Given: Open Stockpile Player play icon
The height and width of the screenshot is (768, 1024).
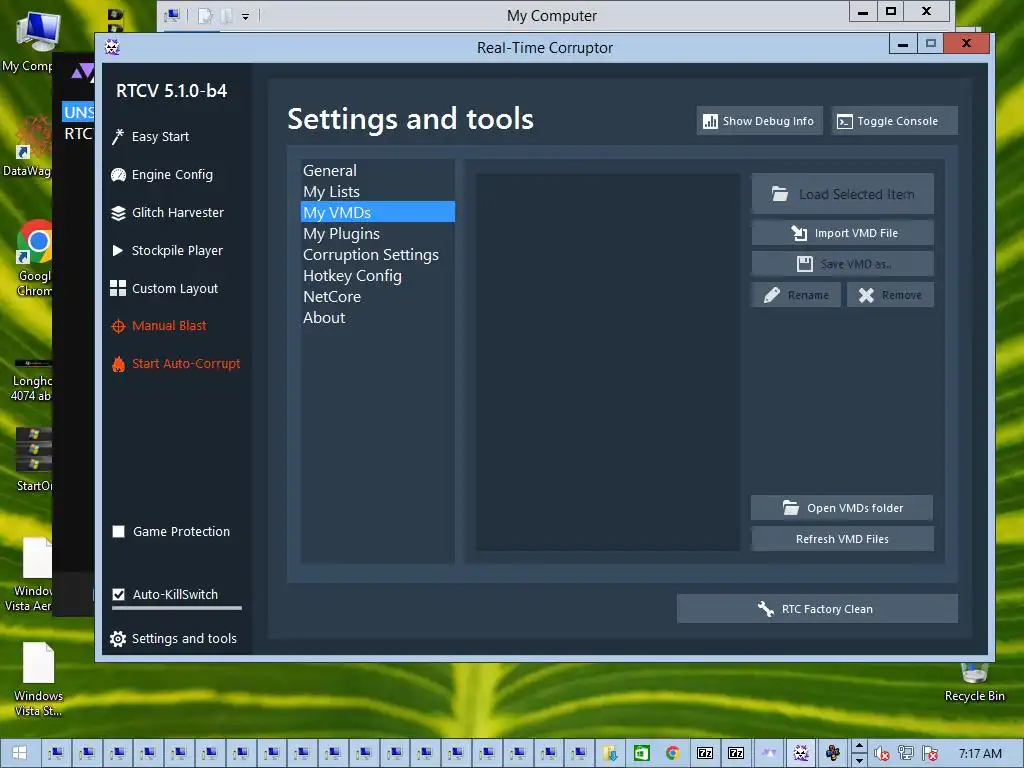Looking at the screenshot, I should coord(118,251).
